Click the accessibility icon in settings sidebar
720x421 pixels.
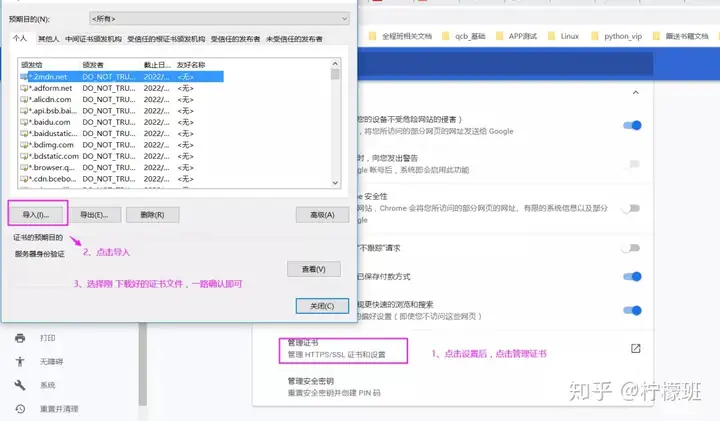coord(20,361)
